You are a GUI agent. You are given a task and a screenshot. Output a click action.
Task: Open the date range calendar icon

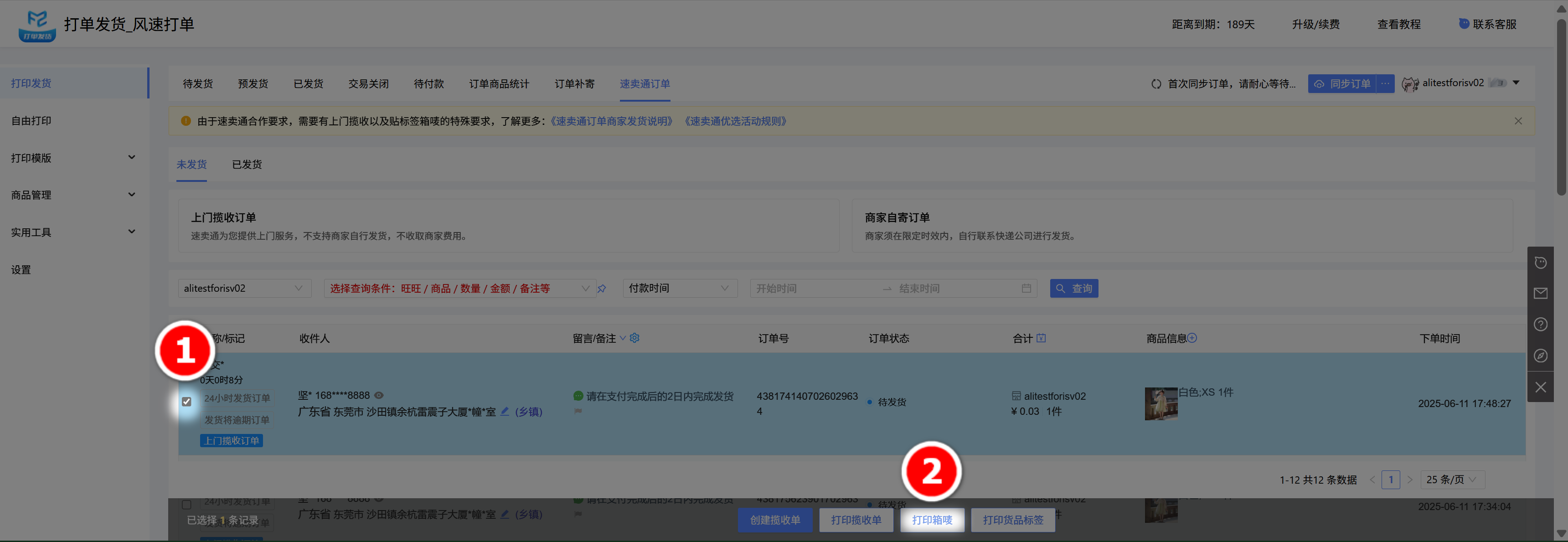tap(1026, 288)
